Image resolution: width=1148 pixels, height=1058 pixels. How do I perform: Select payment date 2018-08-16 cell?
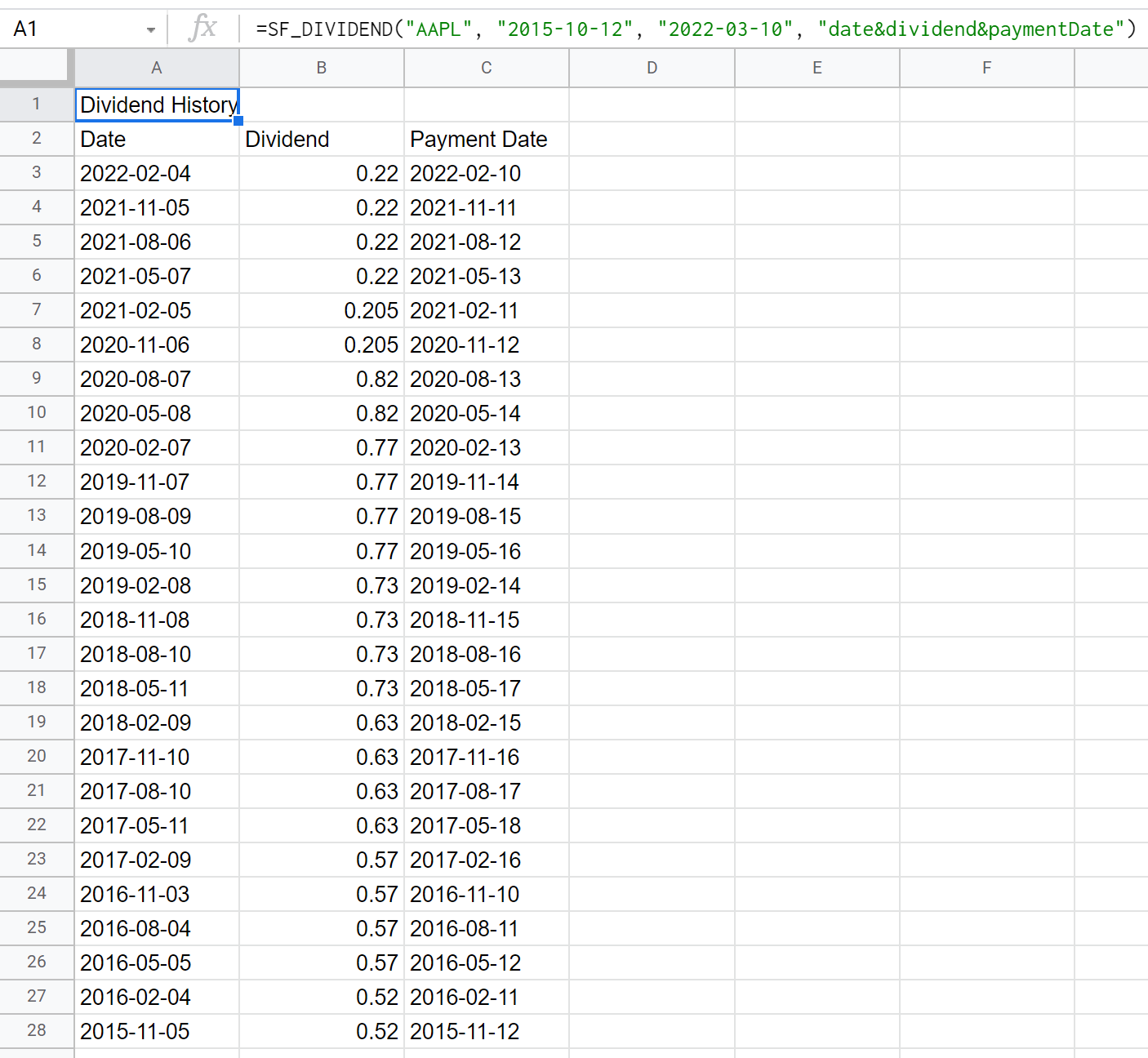tap(487, 654)
